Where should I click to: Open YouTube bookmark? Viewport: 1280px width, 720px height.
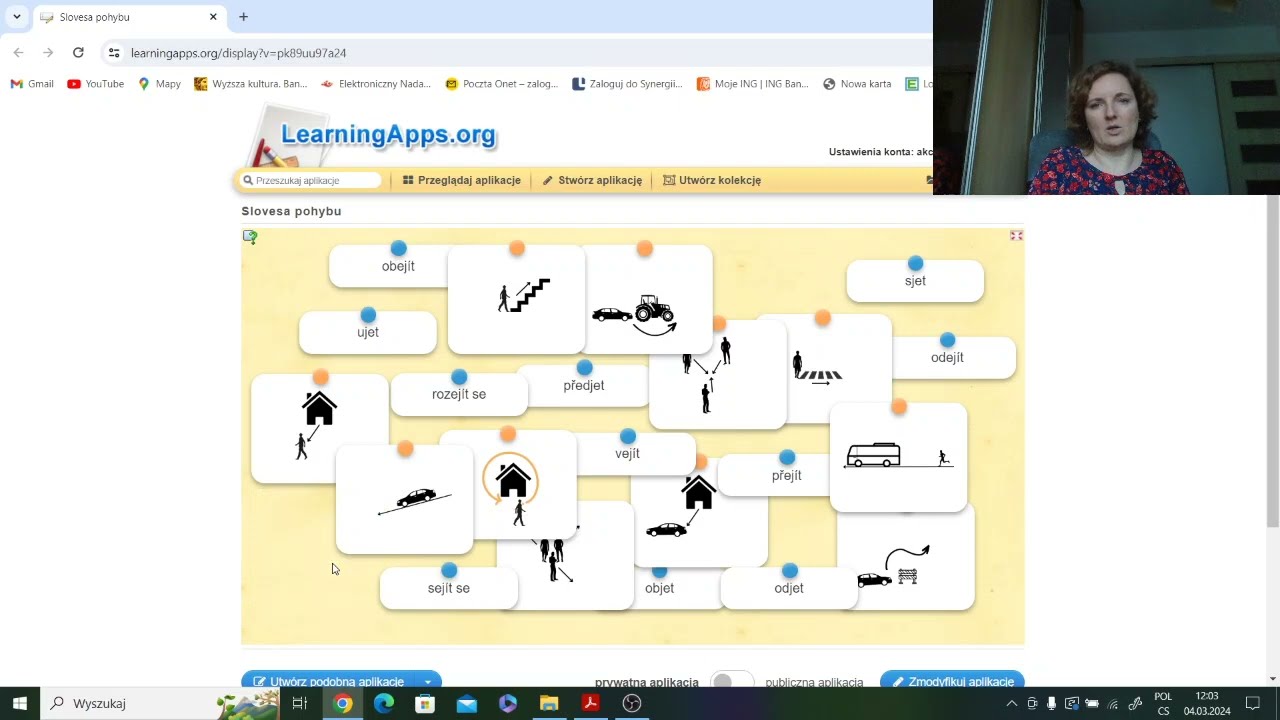(96, 84)
